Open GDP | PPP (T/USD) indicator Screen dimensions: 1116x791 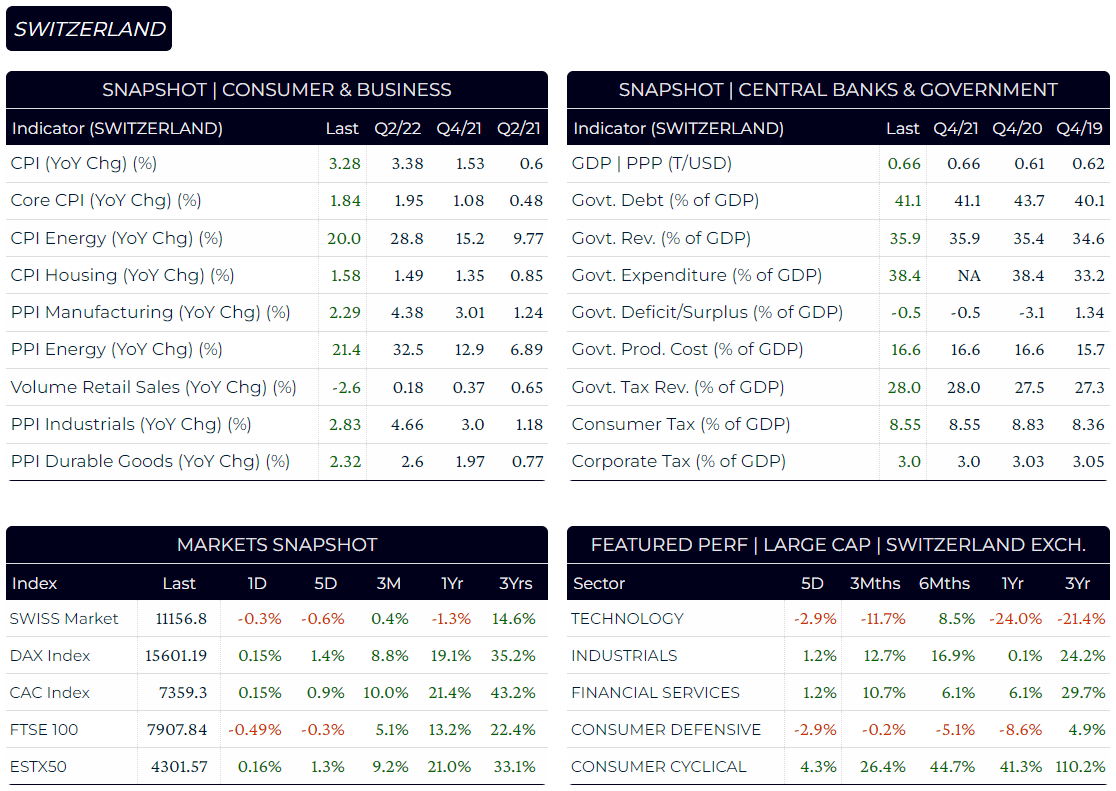pos(651,164)
